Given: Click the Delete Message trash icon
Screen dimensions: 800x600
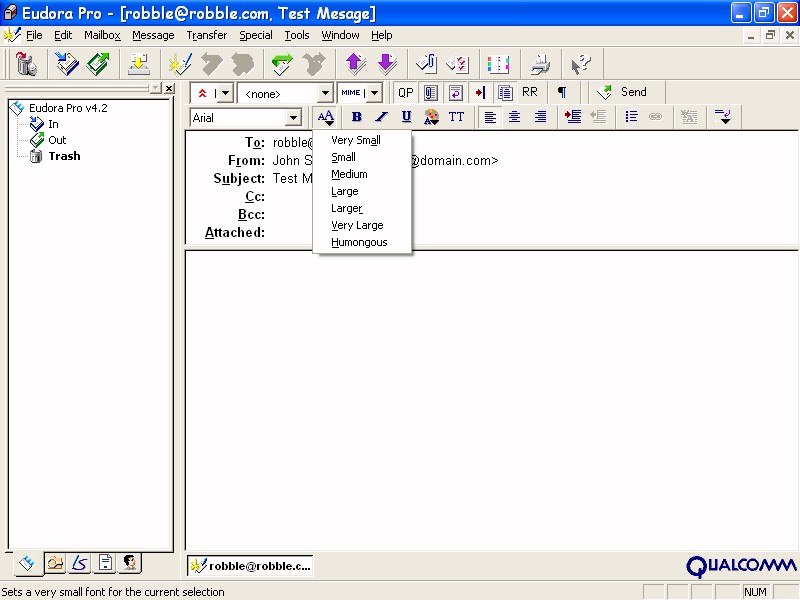Looking at the screenshot, I should click(26, 64).
